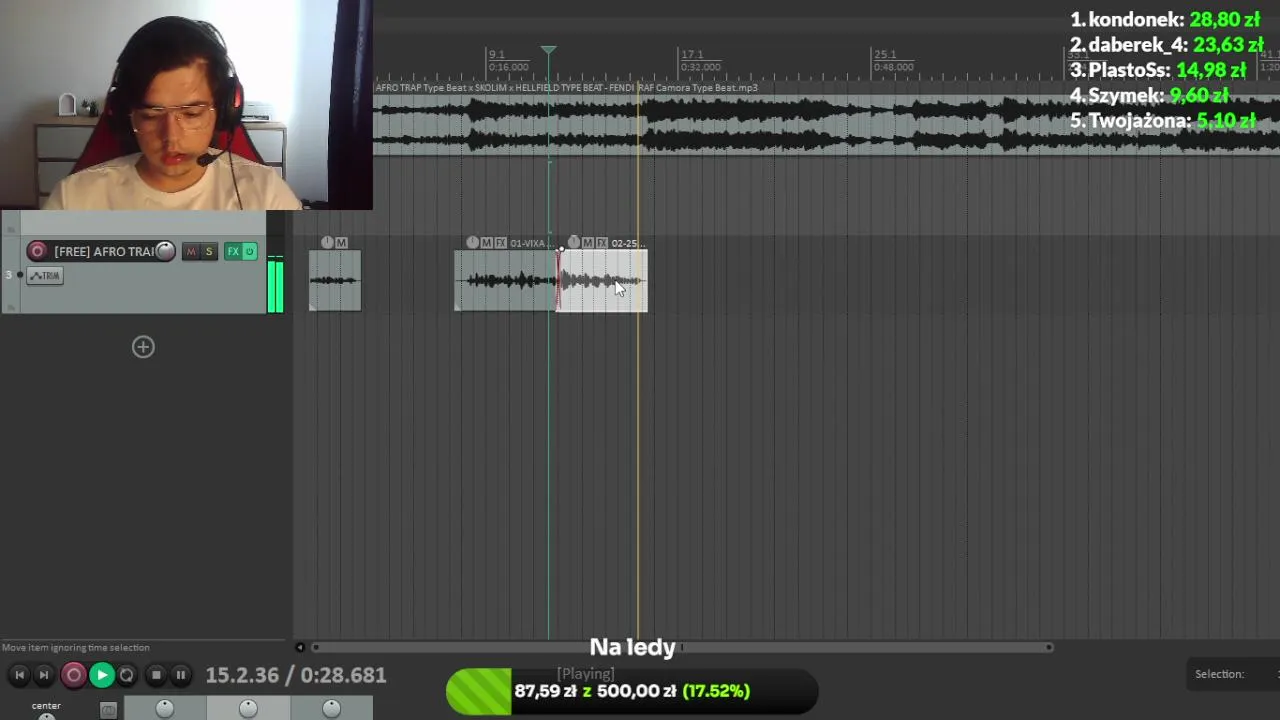Select the first short waveform item
The image size is (1280, 720).
click(335, 280)
